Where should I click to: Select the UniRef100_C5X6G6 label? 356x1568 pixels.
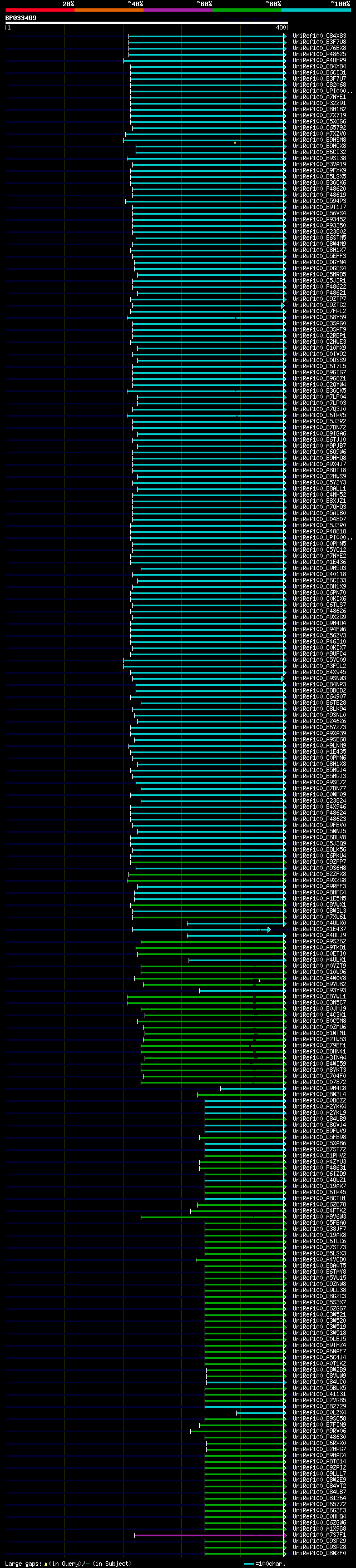(319, 122)
